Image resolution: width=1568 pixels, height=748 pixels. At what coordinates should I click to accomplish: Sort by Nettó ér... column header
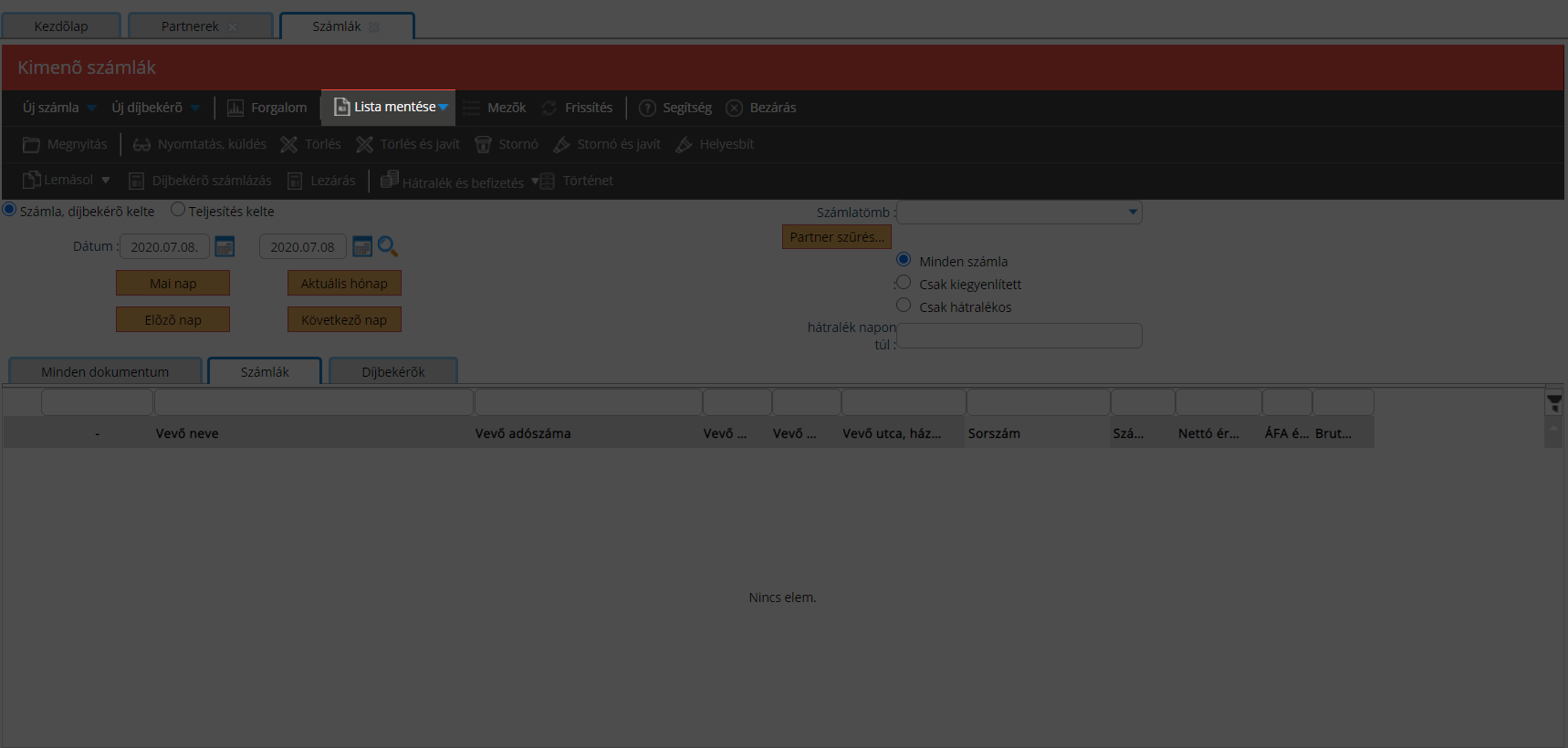click(1208, 433)
